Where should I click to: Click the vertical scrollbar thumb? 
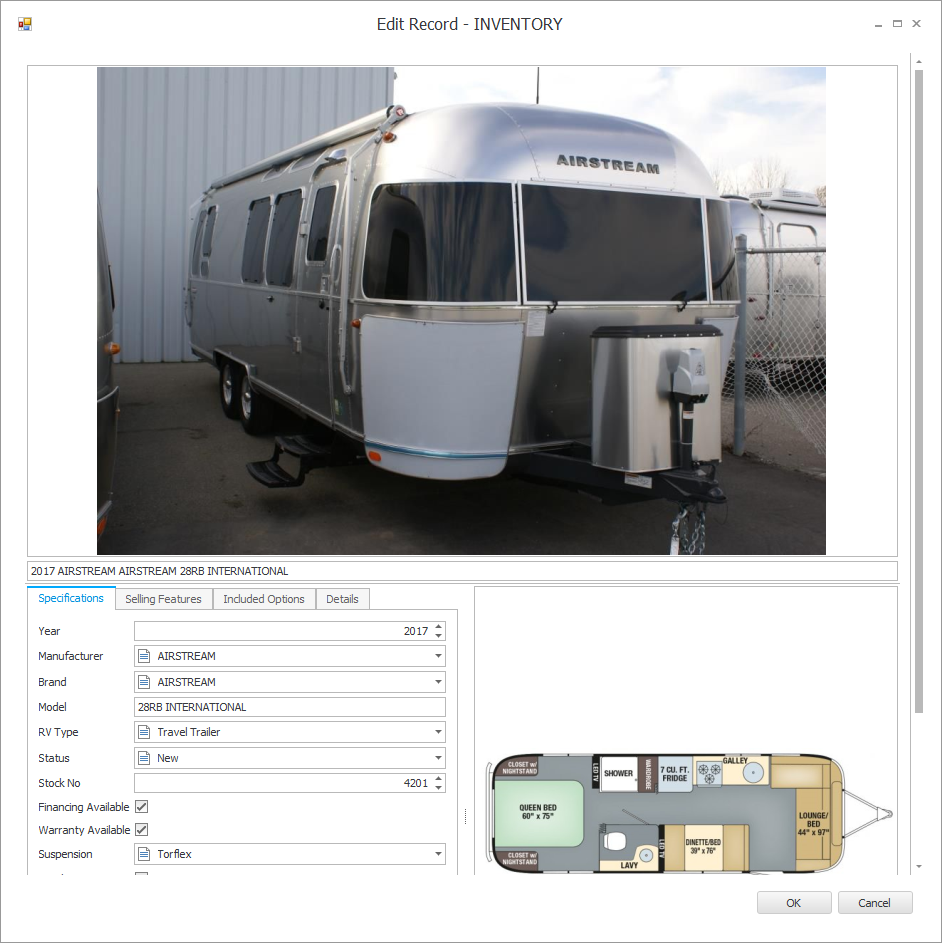coord(919,391)
